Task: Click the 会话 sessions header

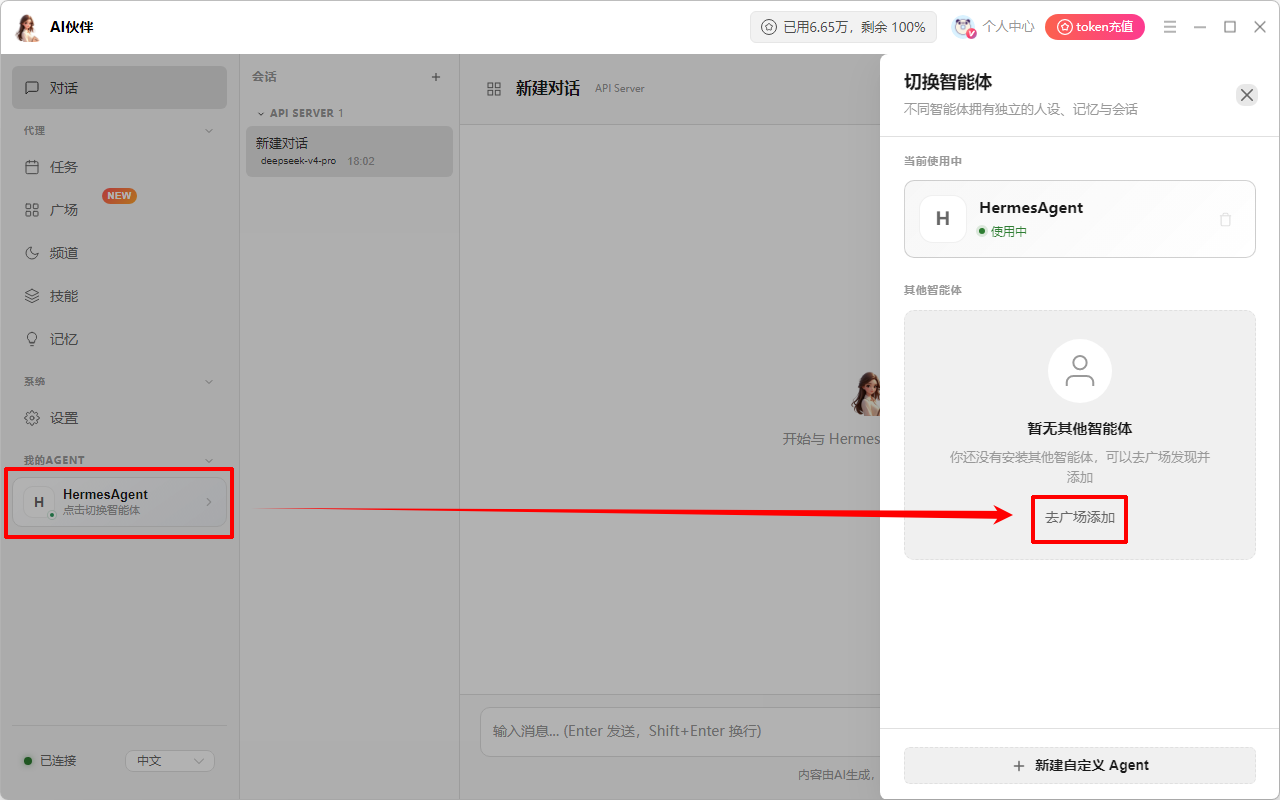Action: [264, 77]
